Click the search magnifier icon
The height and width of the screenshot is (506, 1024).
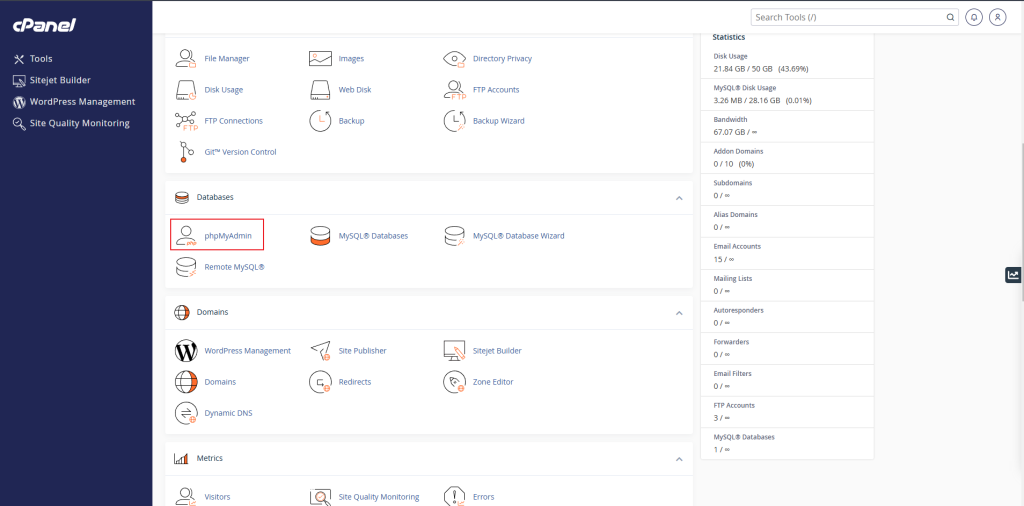[x=950, y=18]
